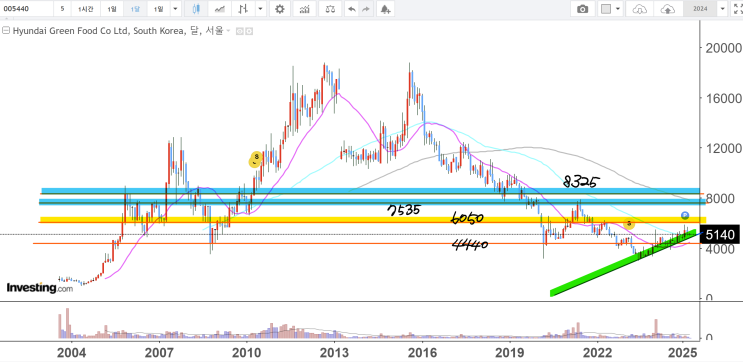Viewport: 743px width, 362px height.
Task: Select the yellow horizontal band near 6050
Action: pyautogui.click(x=373, y=220)
